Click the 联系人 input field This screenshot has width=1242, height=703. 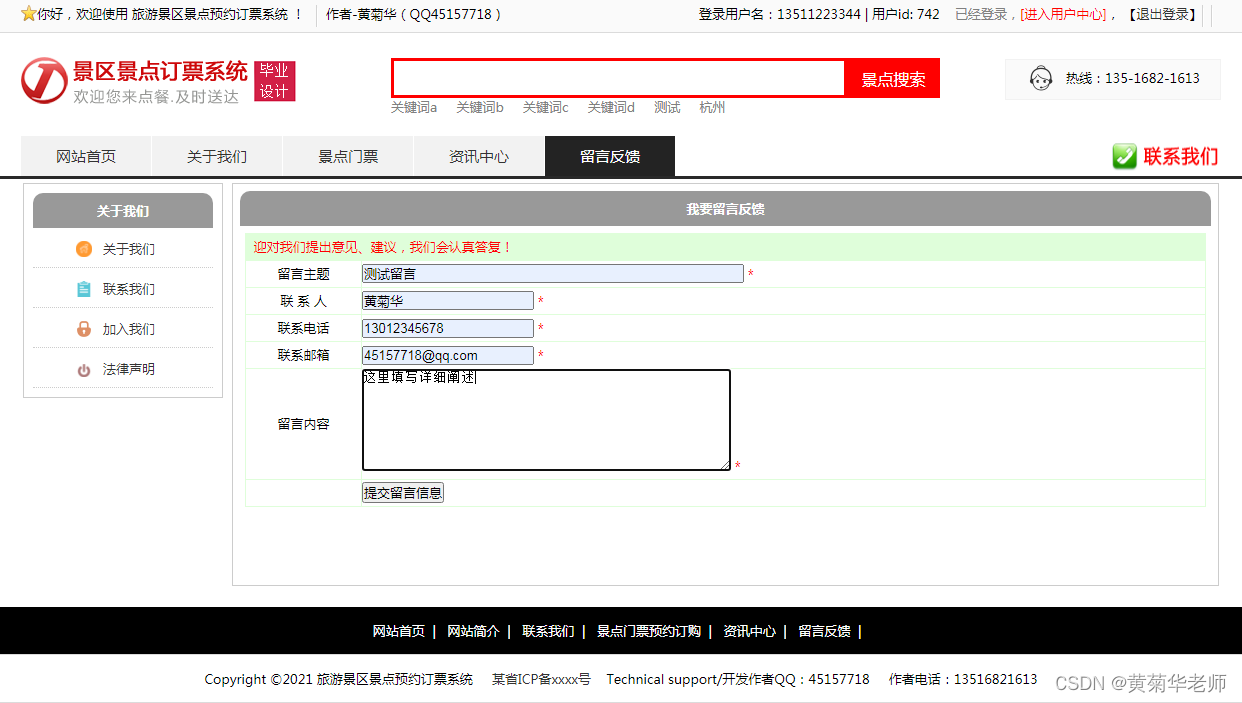(448, 300)
